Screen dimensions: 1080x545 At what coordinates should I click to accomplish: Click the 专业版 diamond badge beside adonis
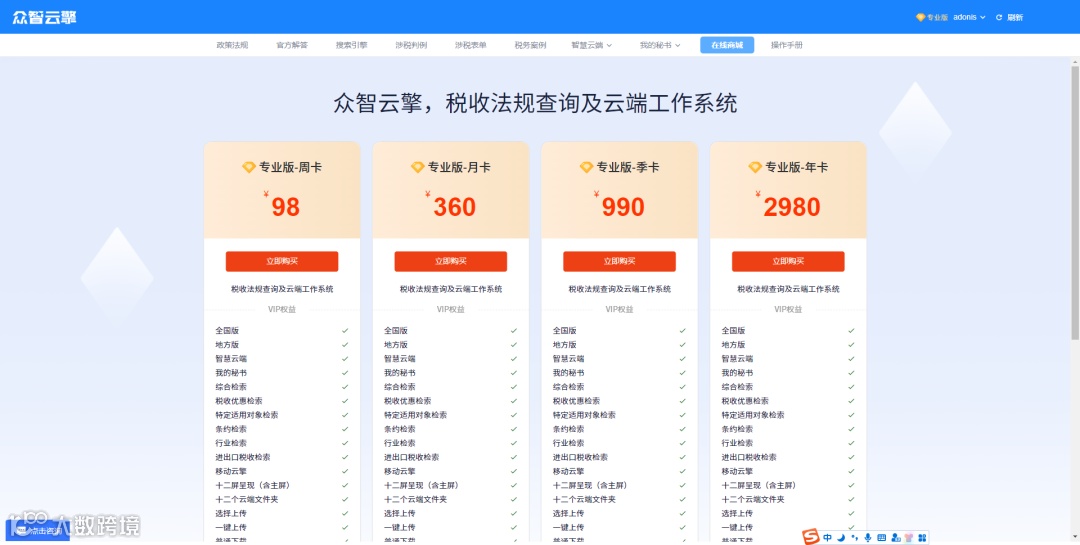point(932,17)
